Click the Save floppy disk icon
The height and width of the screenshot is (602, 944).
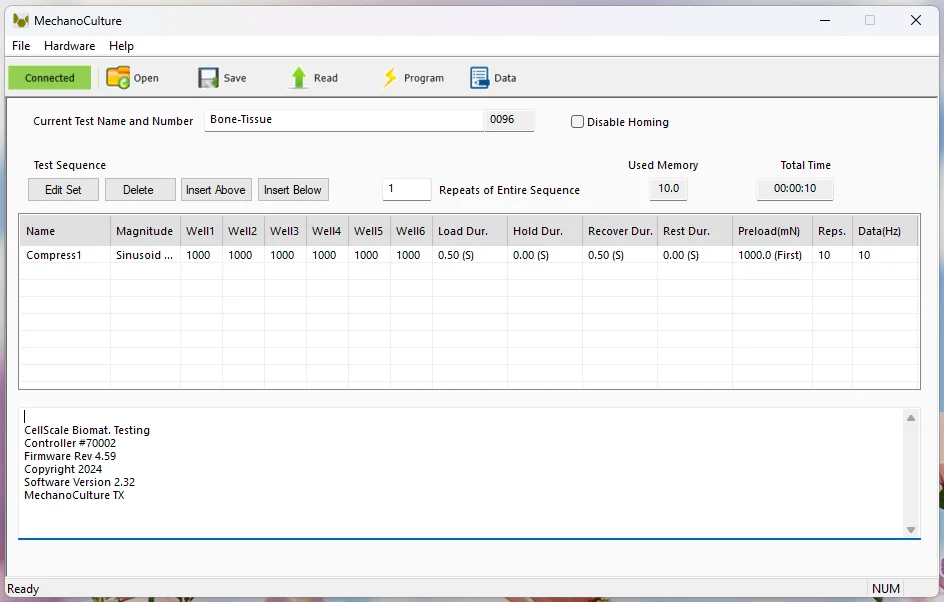(208, 78)
